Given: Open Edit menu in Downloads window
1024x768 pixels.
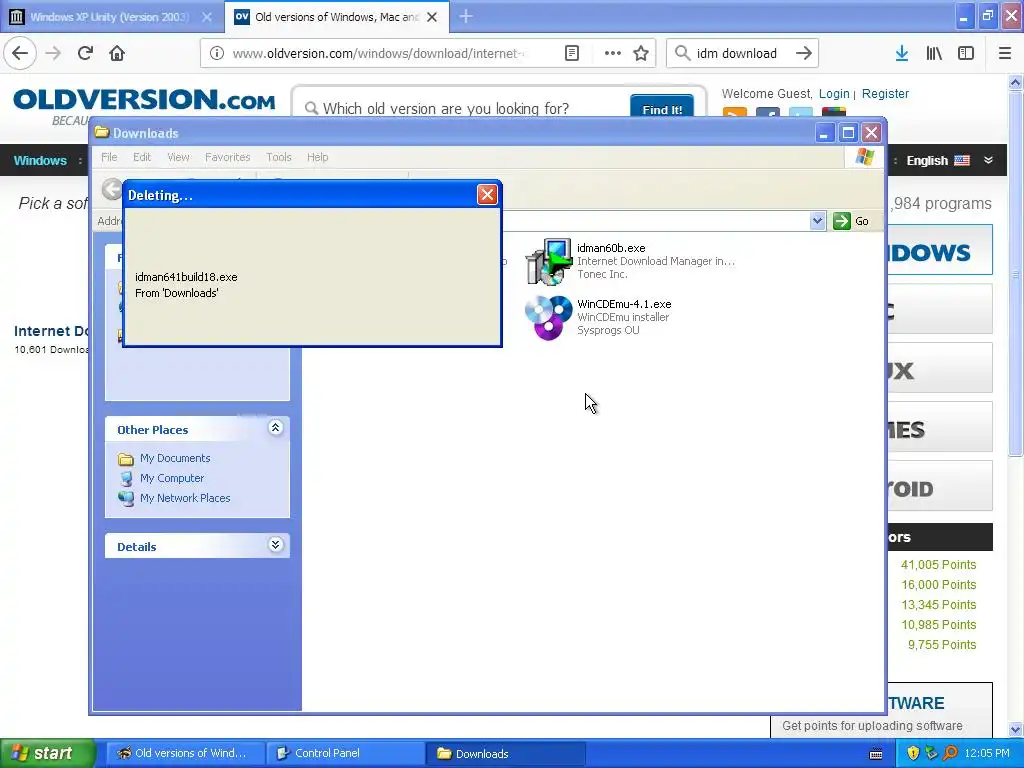Looking at the screenshot, I should click(x=142, y=157).
